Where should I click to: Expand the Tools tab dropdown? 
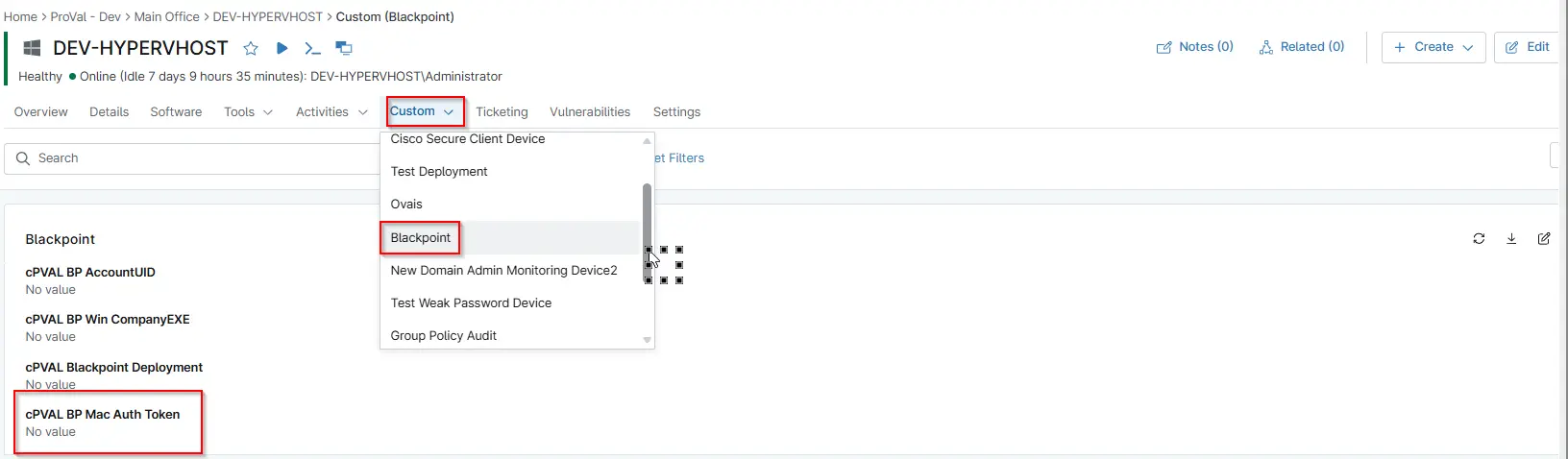(248, 112)
